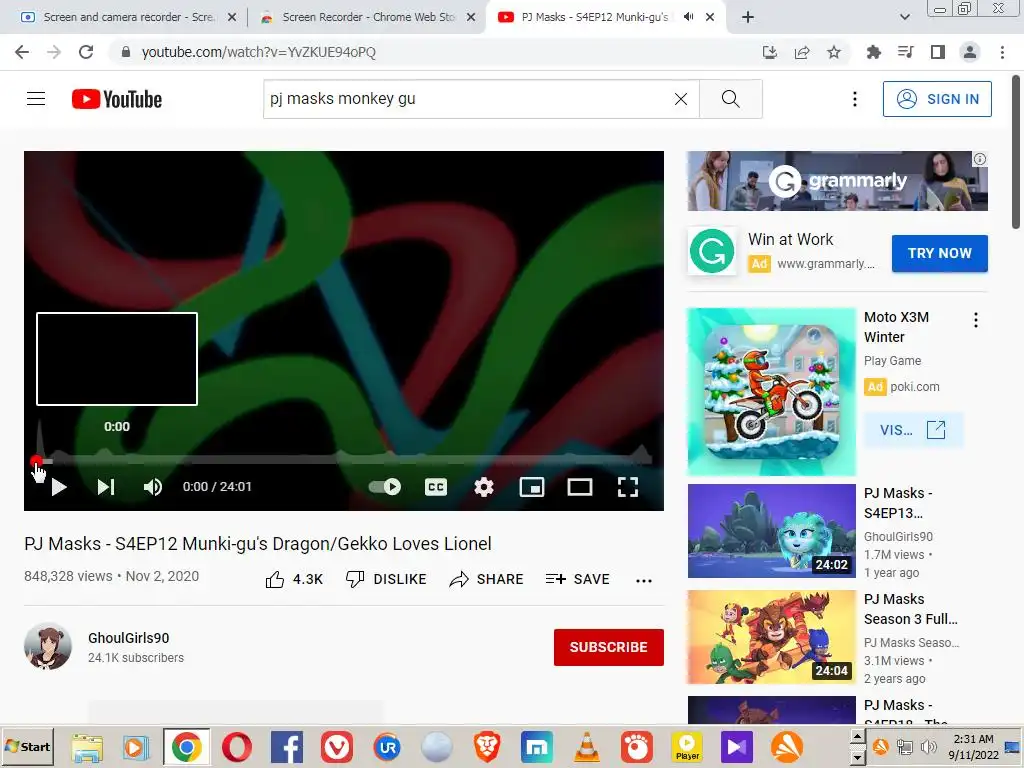Open the player settings gear
The image size is (1024, 768).
point(484,487)
